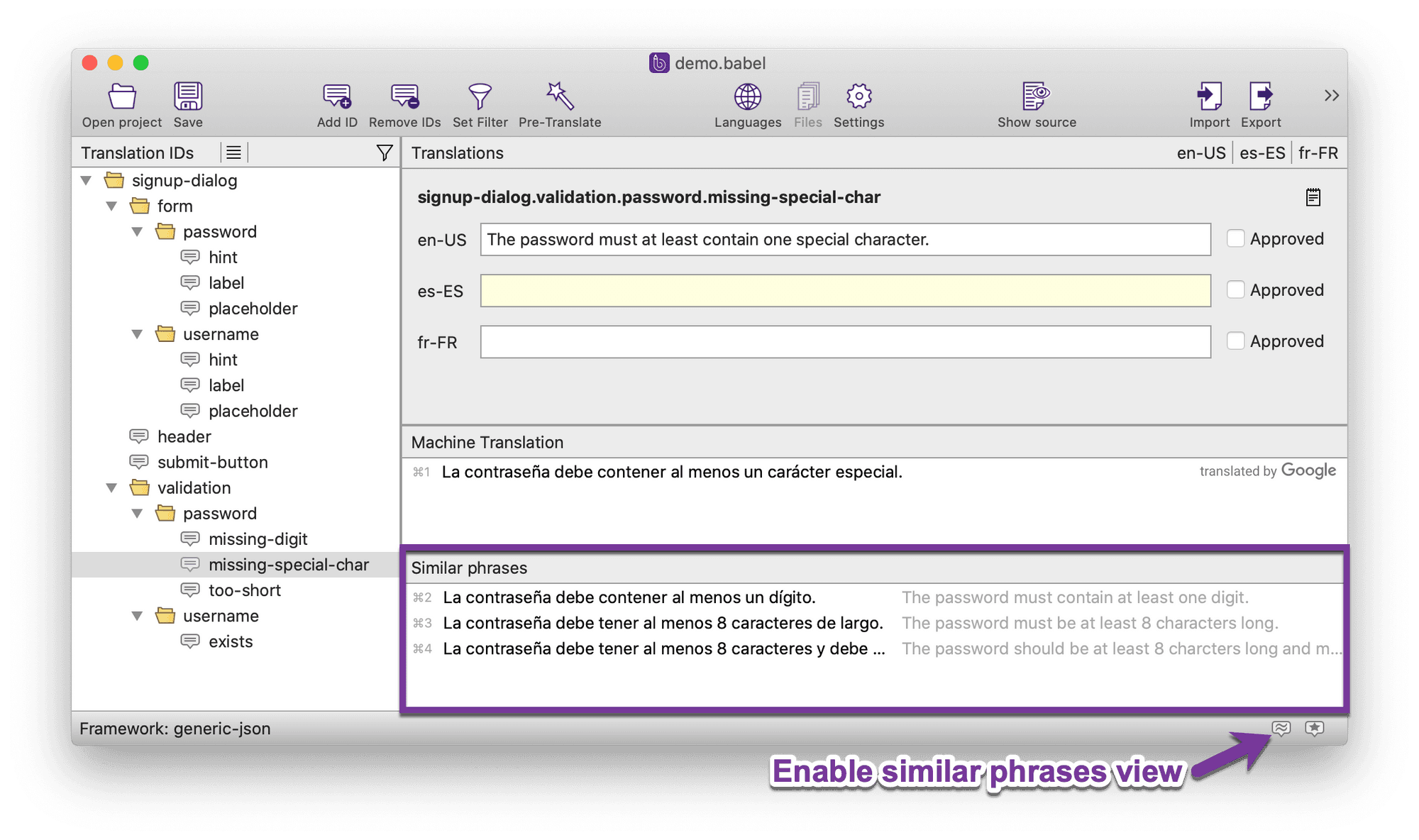Collapse the signup-dialog tree node

(x=87, y=180)
